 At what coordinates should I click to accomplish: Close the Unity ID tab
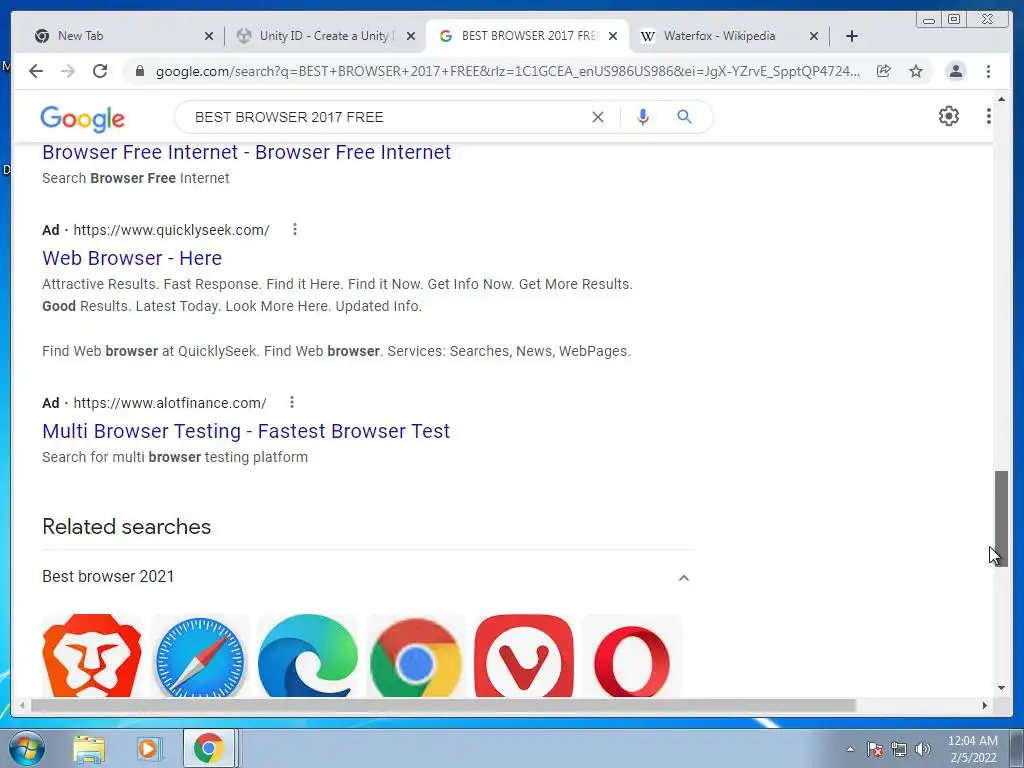[x=411, y=36]
